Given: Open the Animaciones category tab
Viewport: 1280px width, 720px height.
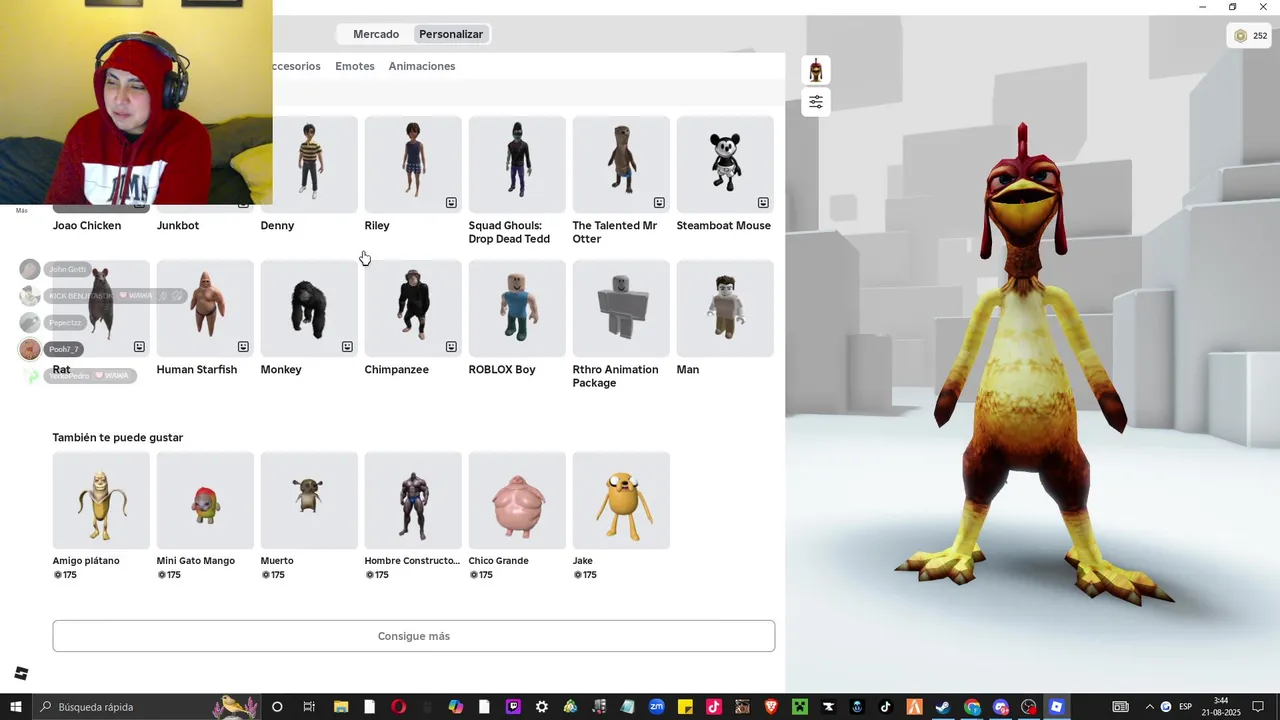Looking at the screenshot, I should (x=422, y=66).
